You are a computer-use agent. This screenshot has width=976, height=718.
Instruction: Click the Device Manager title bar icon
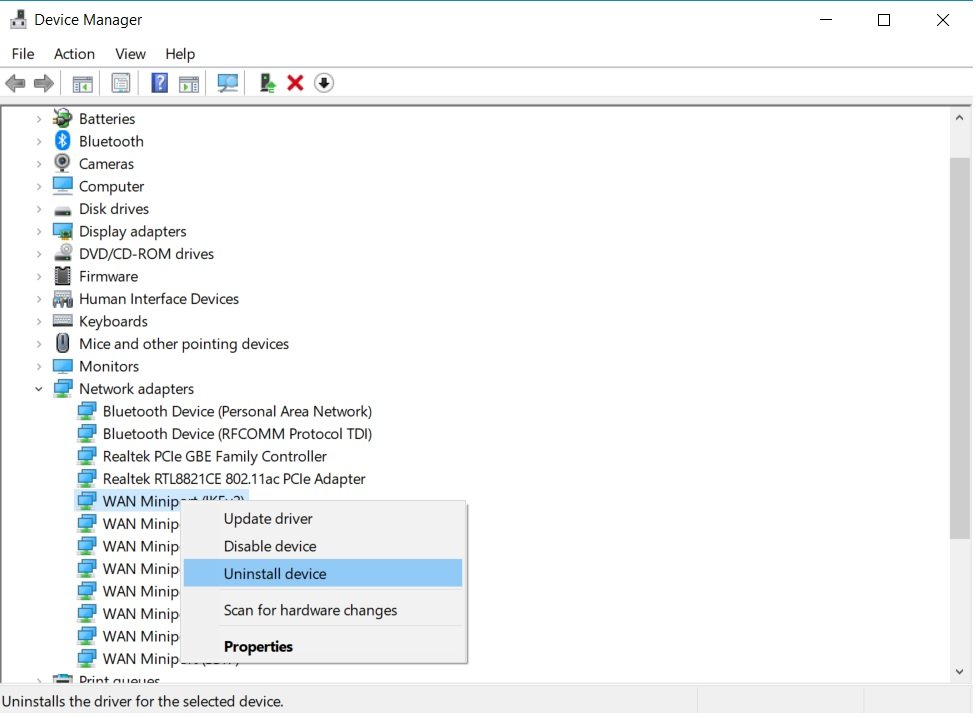coord(19,19)
